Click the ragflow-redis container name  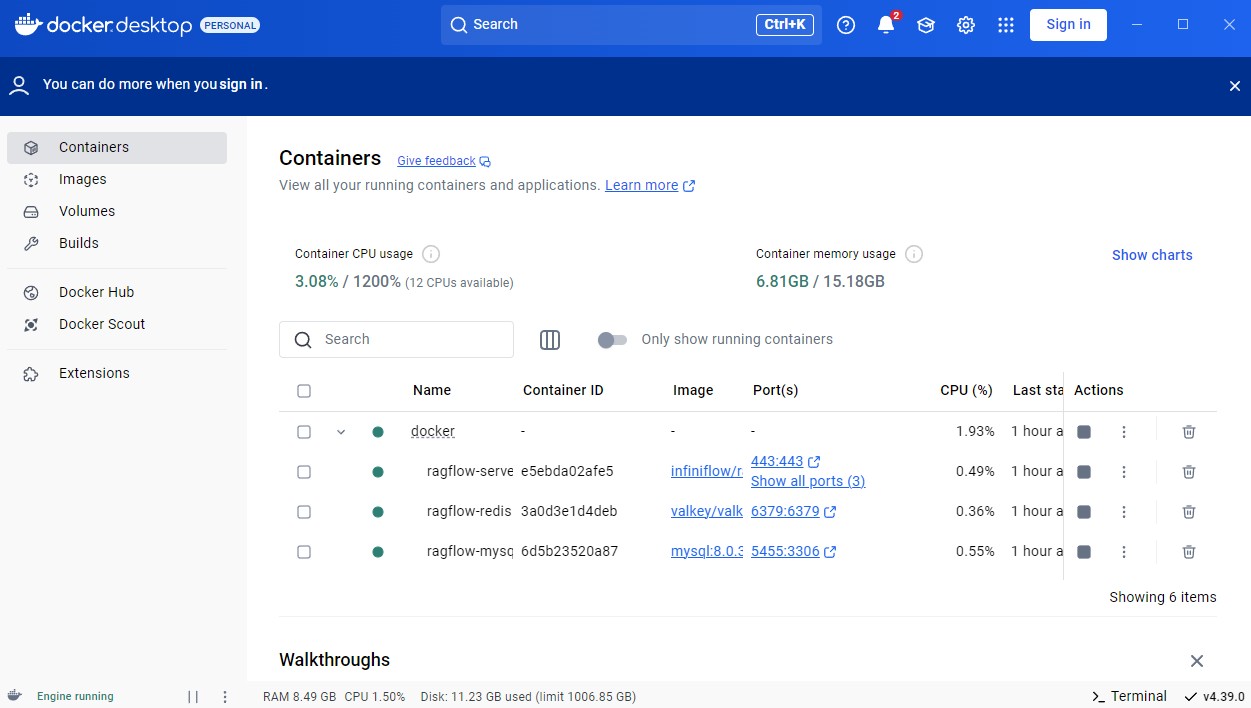click(469, 511)
